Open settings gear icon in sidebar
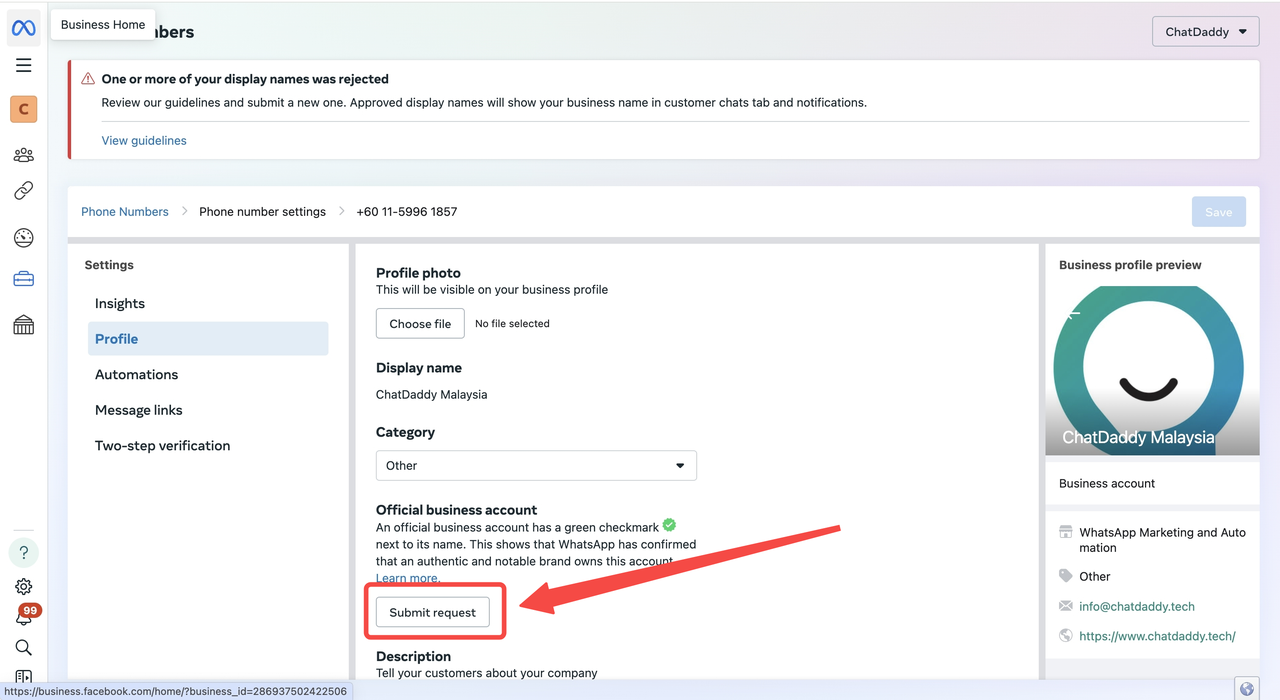 tap(24, 587)
